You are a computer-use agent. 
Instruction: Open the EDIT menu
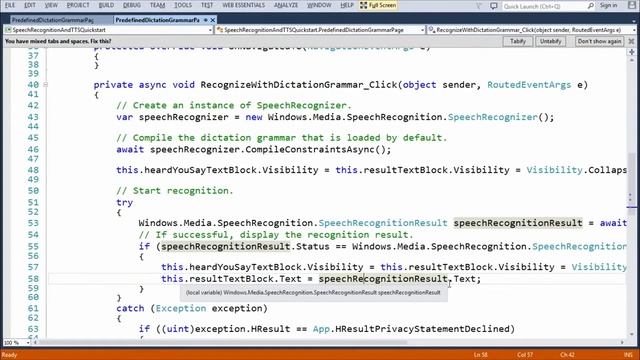[30, 5]
